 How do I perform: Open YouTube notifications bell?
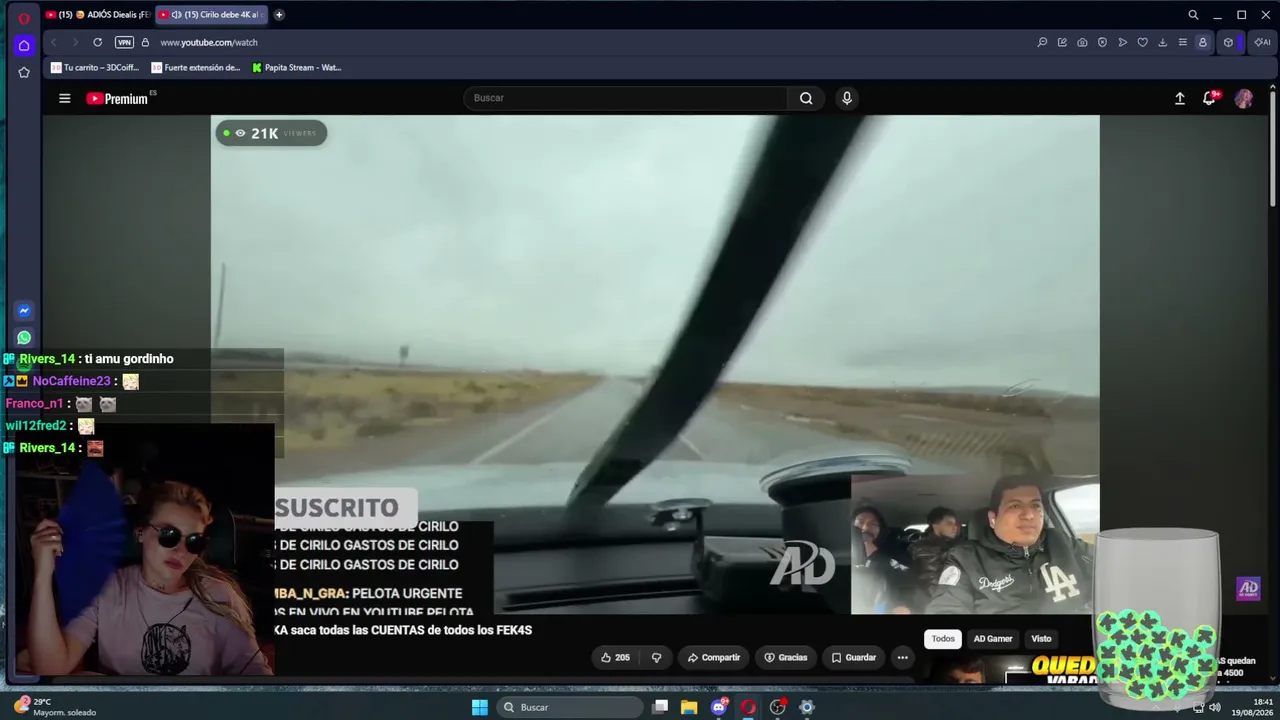1210,98
